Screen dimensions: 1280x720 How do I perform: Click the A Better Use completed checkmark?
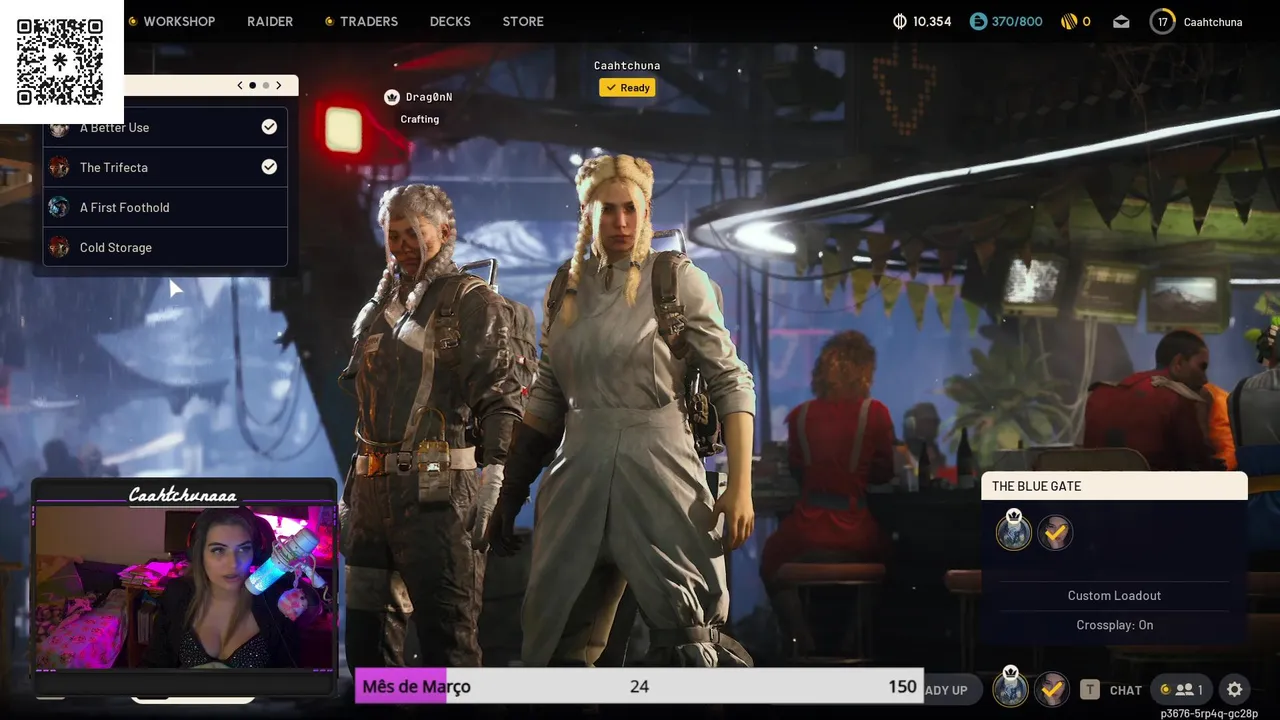(269, 127)
